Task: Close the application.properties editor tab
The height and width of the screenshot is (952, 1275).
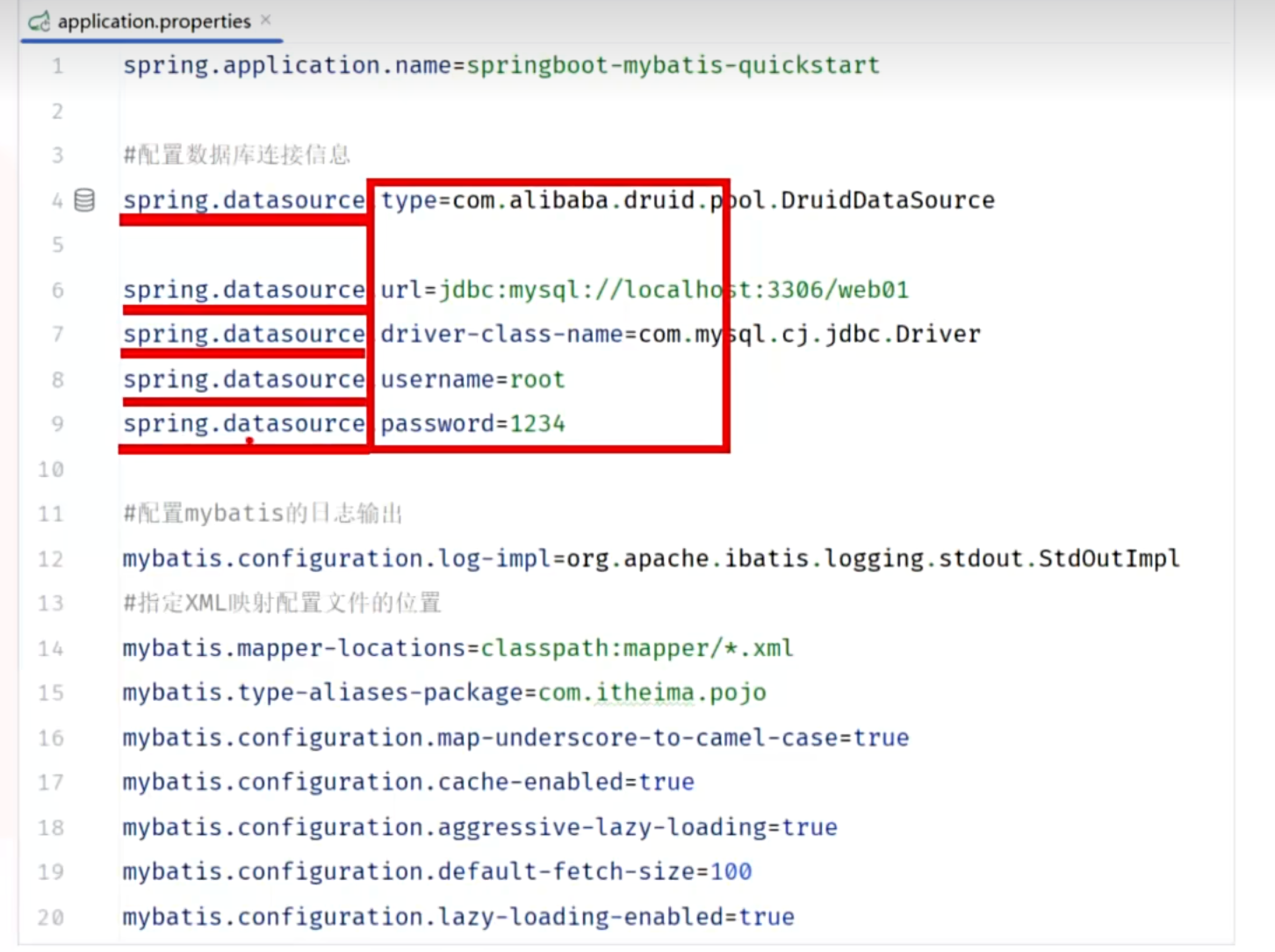Action: (266, 19)
